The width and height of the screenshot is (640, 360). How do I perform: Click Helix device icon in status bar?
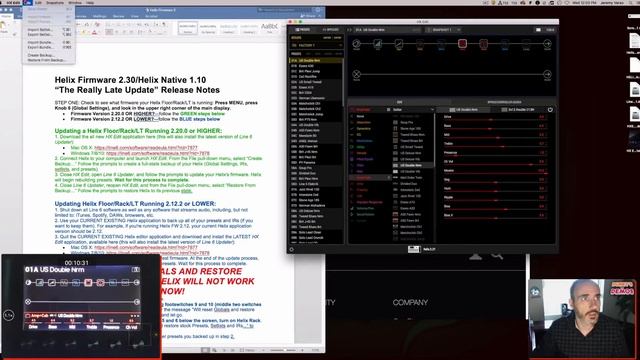[413, 249]
